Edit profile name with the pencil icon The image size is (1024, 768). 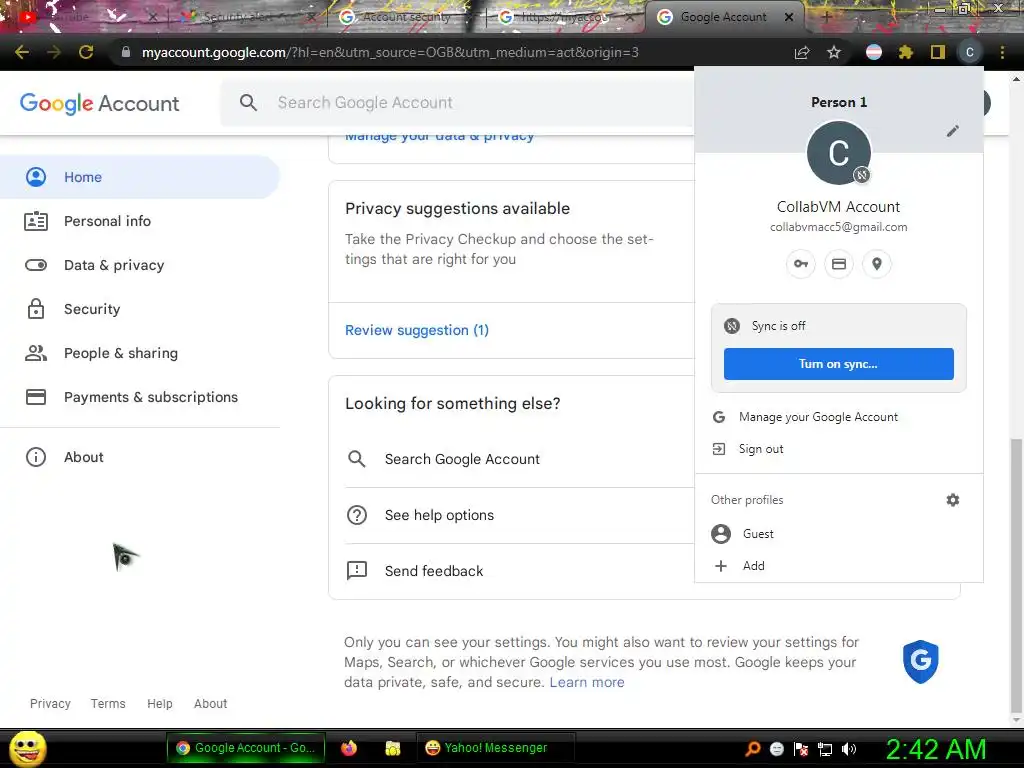[x=953, y=131]
